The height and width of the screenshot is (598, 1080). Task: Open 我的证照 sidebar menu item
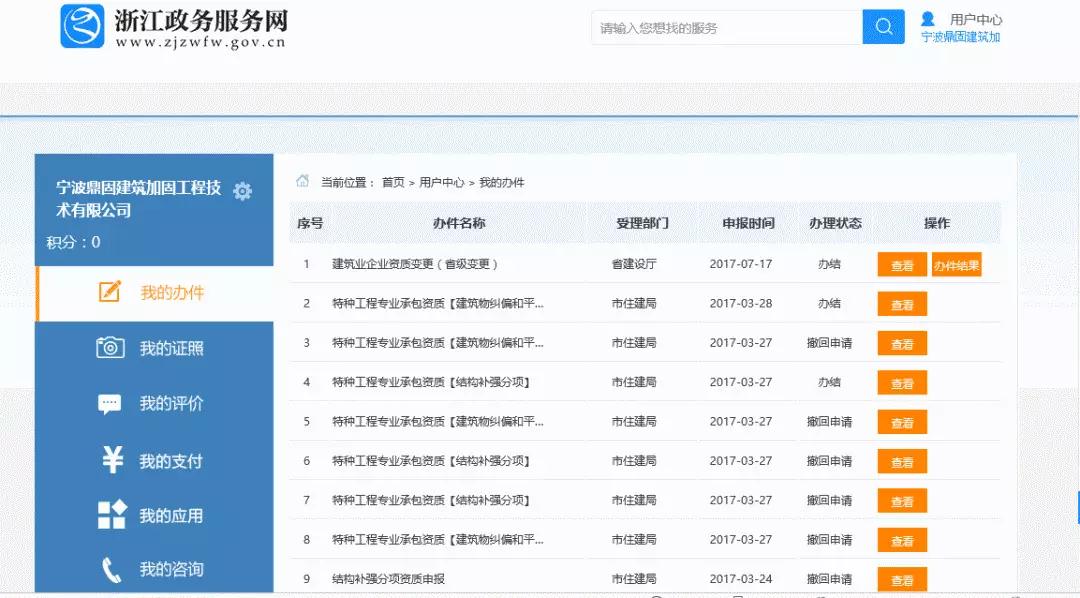click(x=171, y=348)
